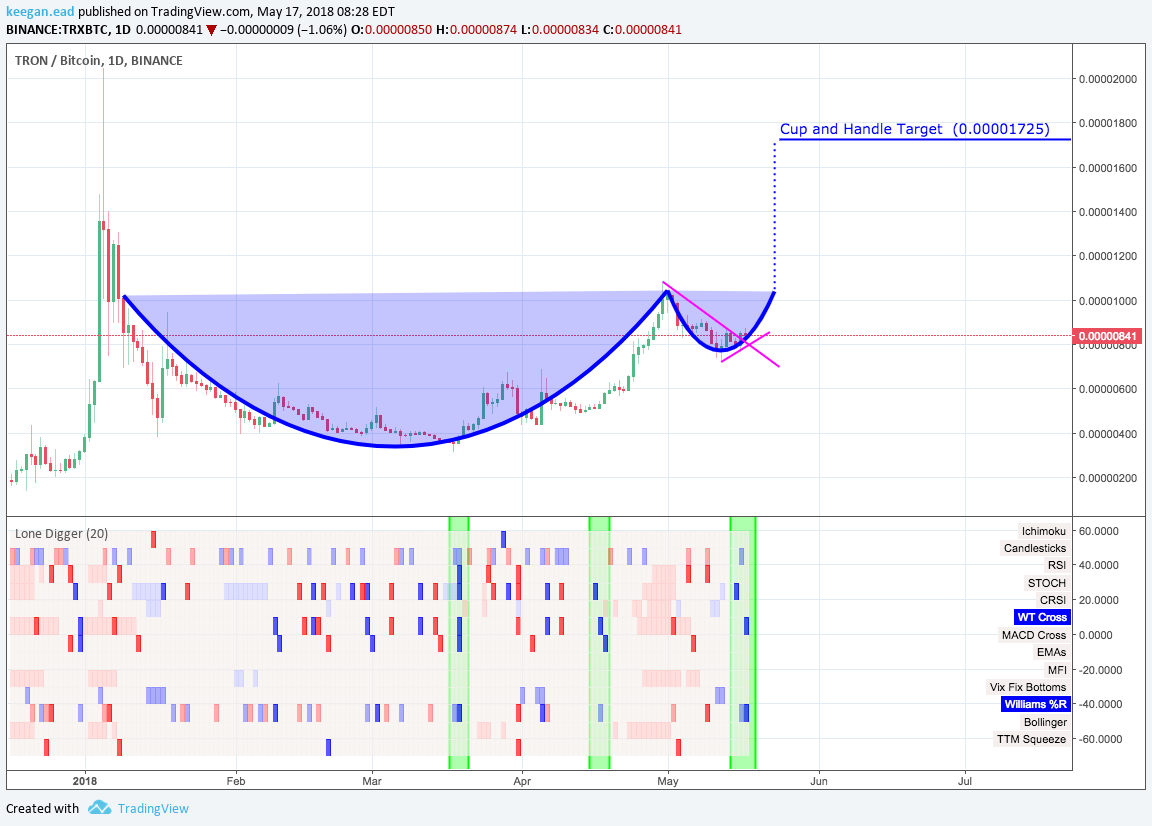Viewport: 1152px width, 826px height.
Task: Click the 60.0000 indicator scale value
Action: point(1099,531)
